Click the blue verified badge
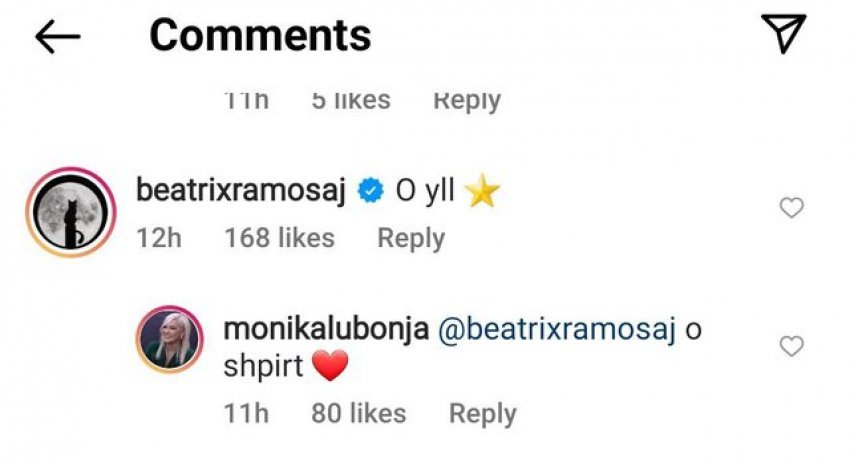The height and width of the screenshot is (462, 850). [372, 192]
